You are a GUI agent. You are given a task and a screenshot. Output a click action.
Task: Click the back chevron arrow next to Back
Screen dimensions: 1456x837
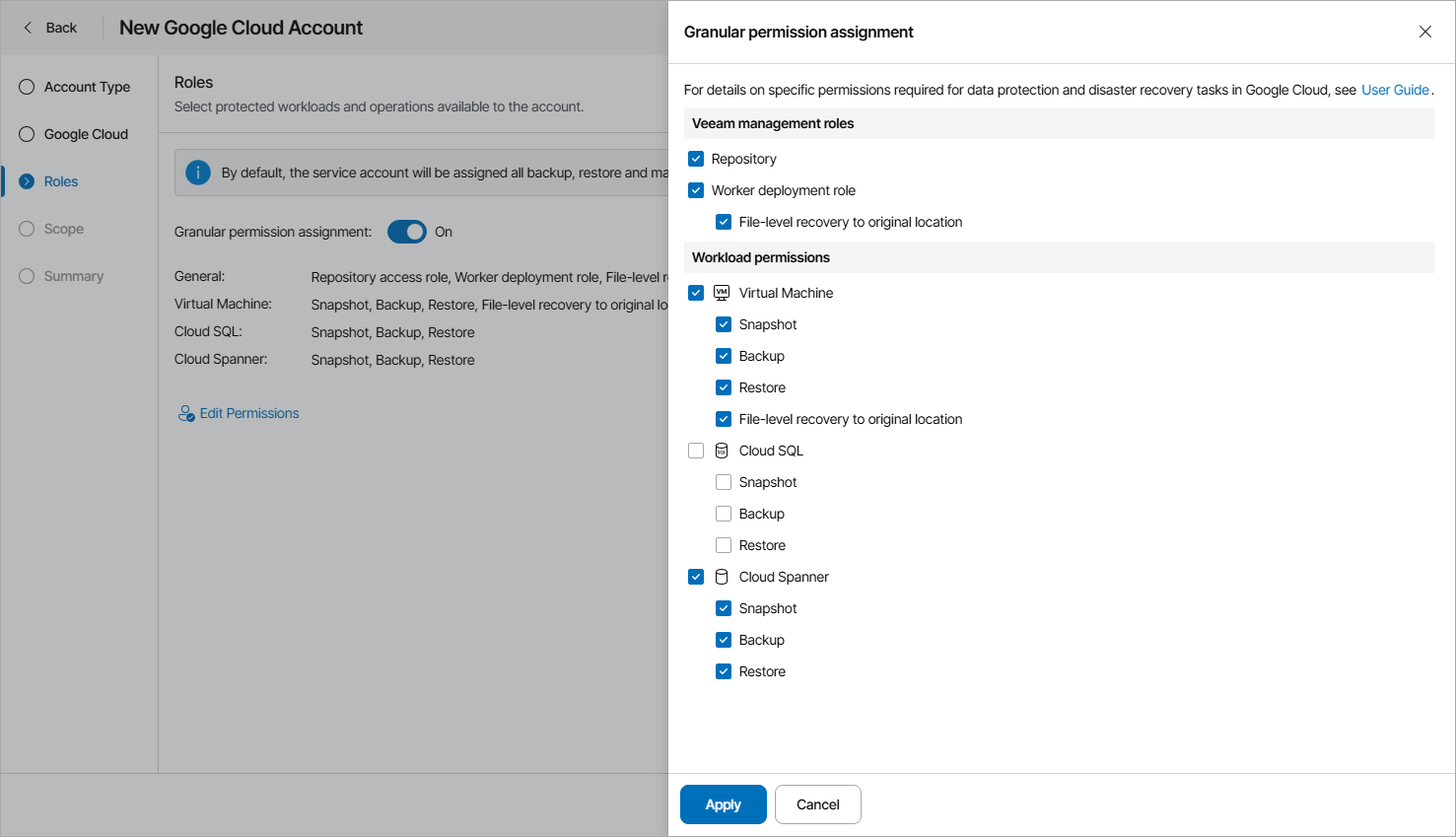click(27, 27)
